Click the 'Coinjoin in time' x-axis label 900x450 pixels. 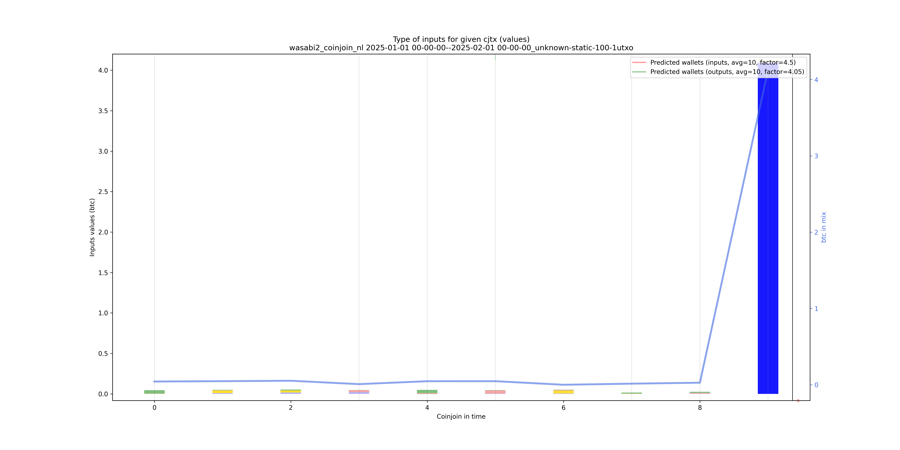click(x=461, y=417)
